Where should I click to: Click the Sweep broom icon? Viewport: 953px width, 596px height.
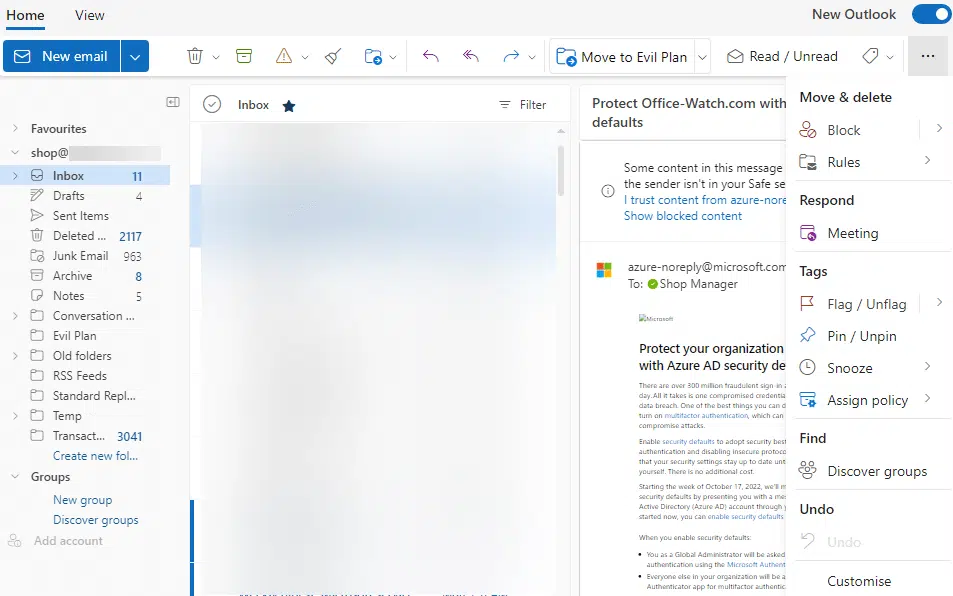(333, 57)
